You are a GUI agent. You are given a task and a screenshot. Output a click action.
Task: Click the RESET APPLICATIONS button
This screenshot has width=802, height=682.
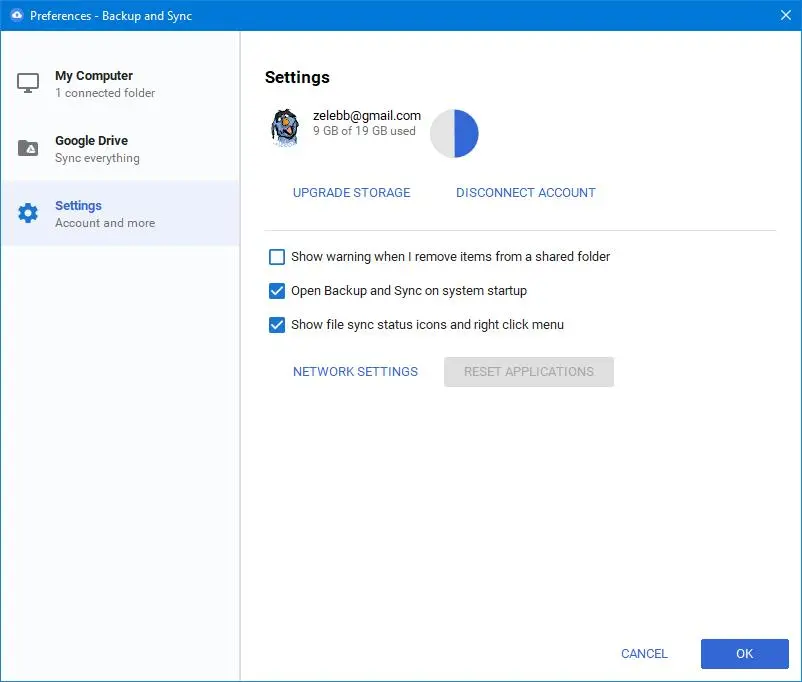tap(529, 372)
